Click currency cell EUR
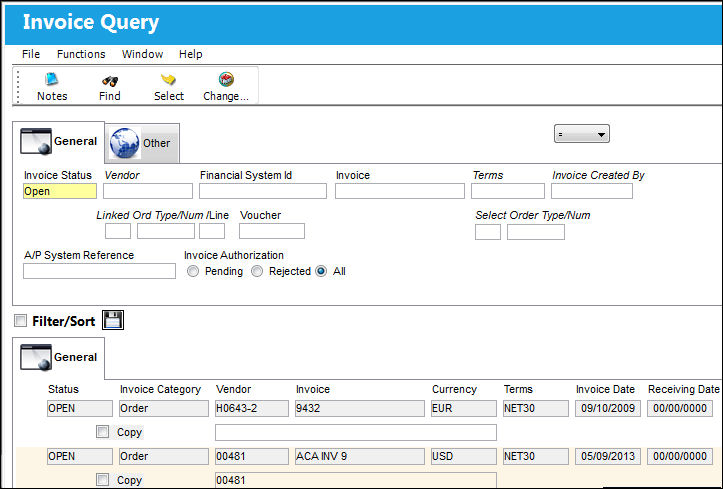Screen dimensions: 723x489 pyautogui.click(x=464, y=408)
